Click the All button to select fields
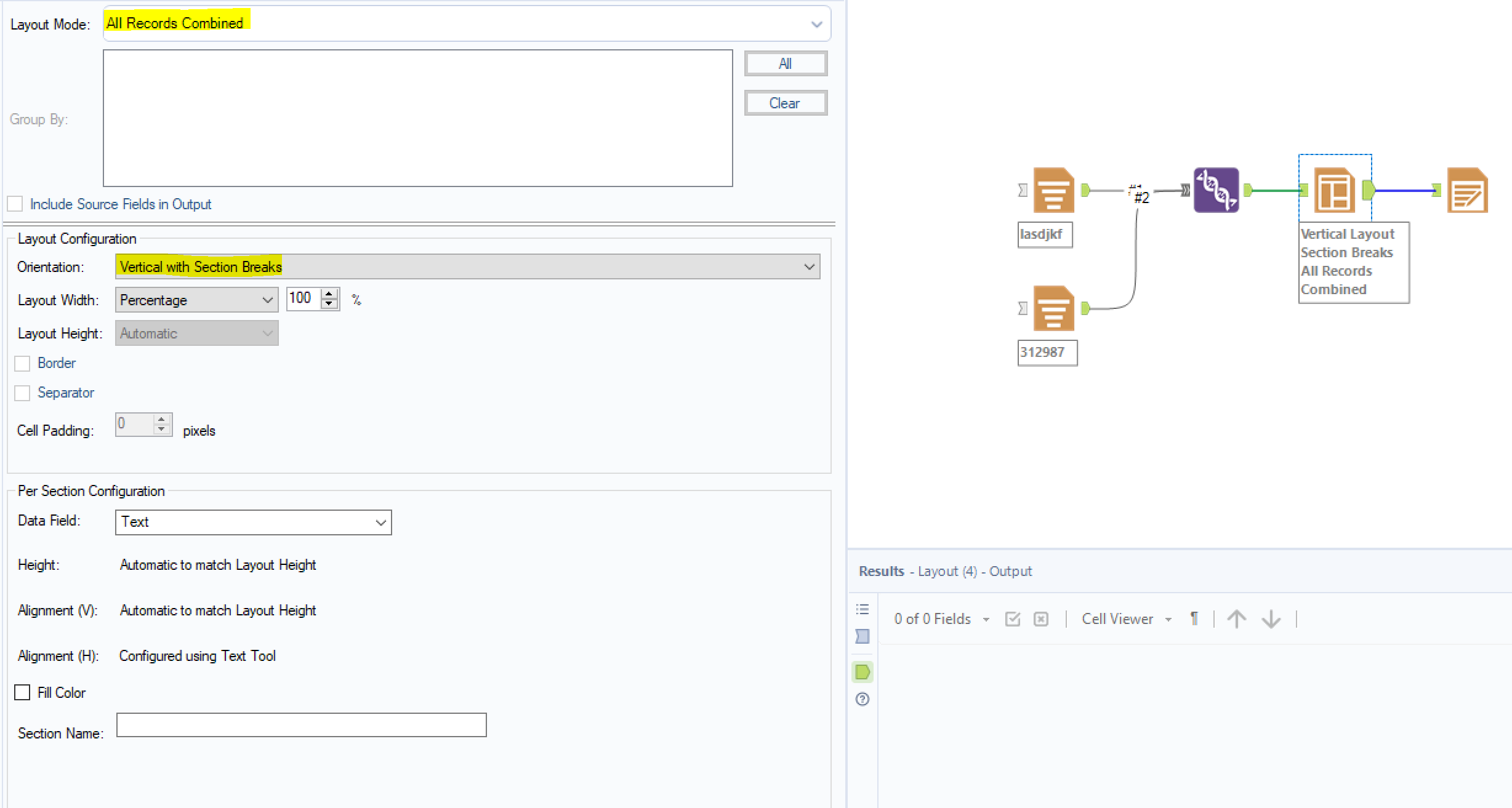This screenshot has height=808, width=1512. [x=786, y=63]
